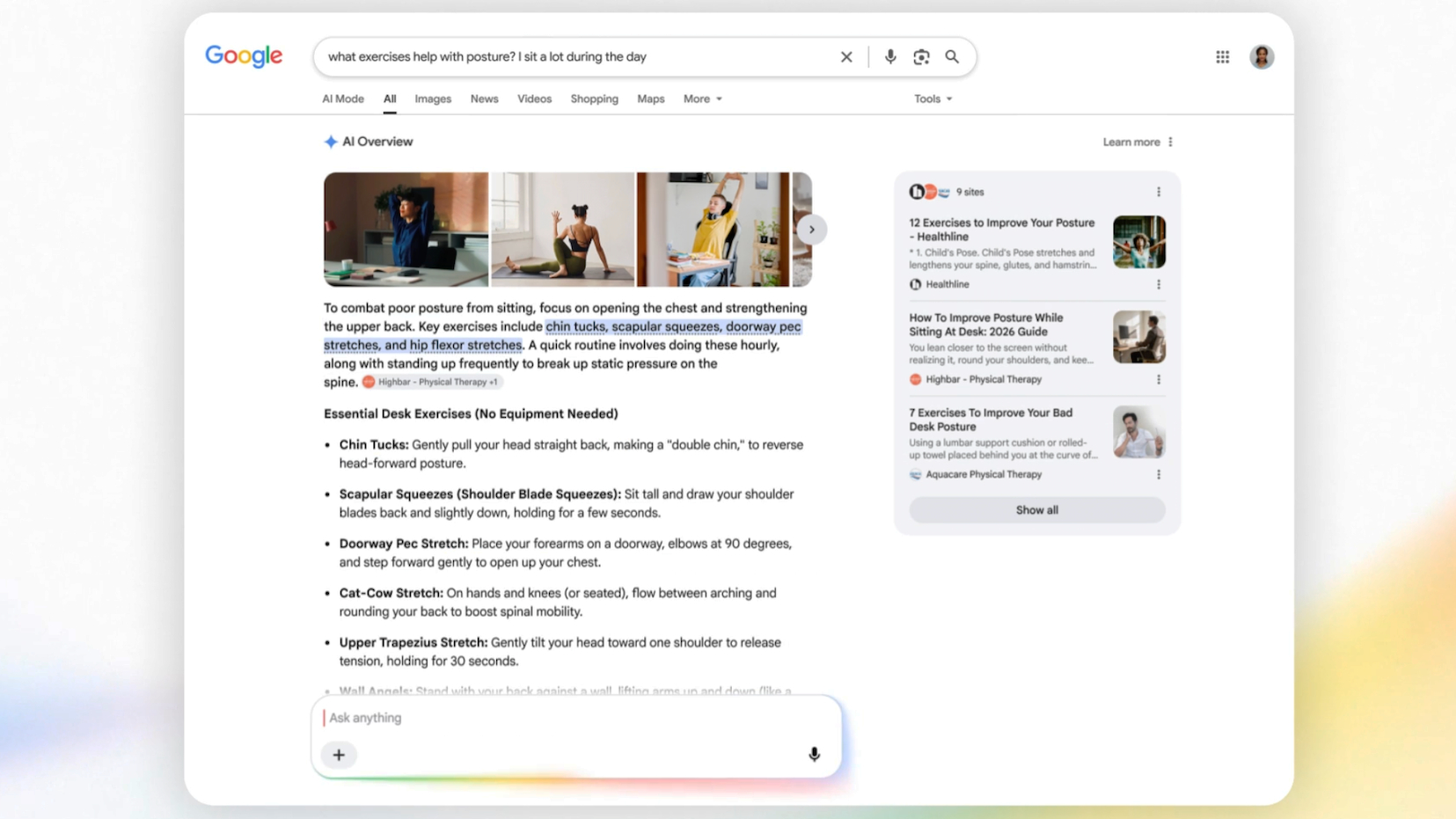Click the plus icon in Ask anything box
This screenshot has width=1456, height=819.
pyautogui.click(x=339, y=755)
